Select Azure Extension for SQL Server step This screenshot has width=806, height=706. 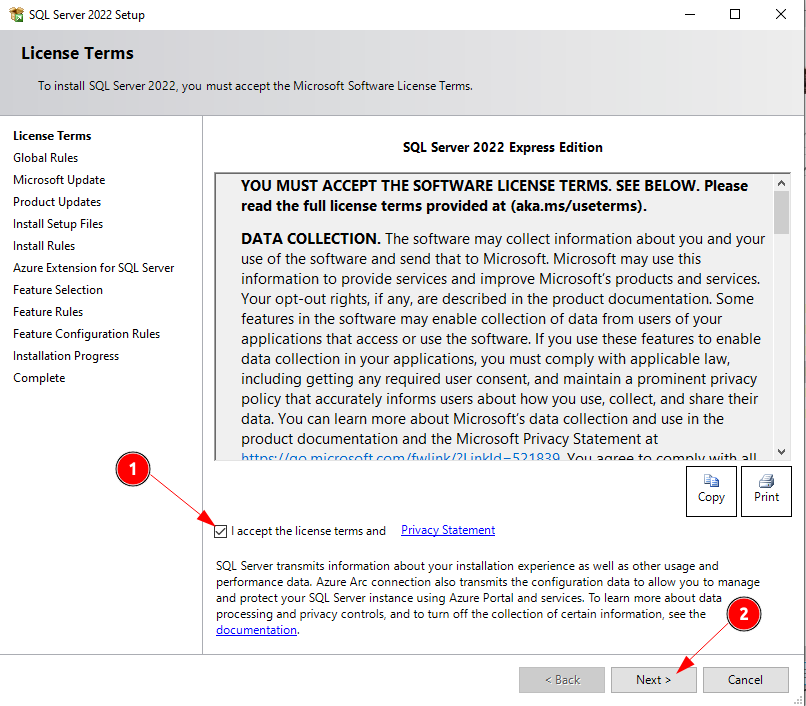(94, 268)
